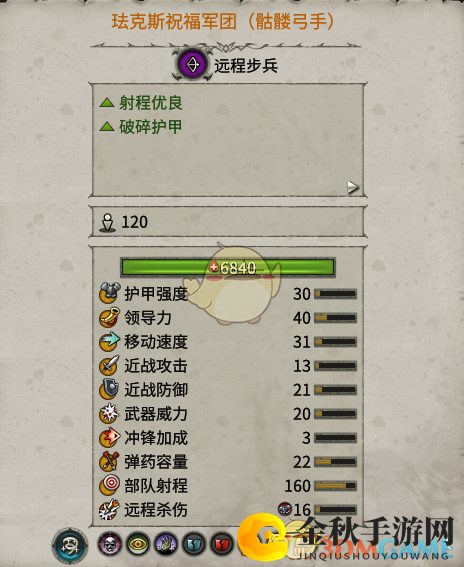The height and width of the screenshot is (567, 464).
Task: Click the unit size figure icon beside 120
Action: [x=107, y=222]
